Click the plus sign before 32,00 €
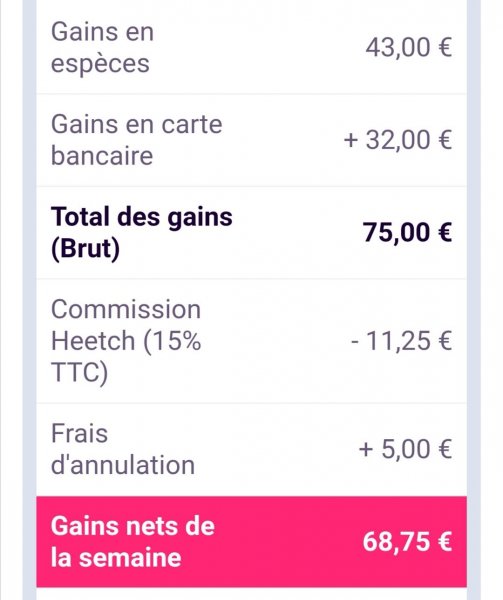The height and width of the screenshot is (600, 503). 350,140
